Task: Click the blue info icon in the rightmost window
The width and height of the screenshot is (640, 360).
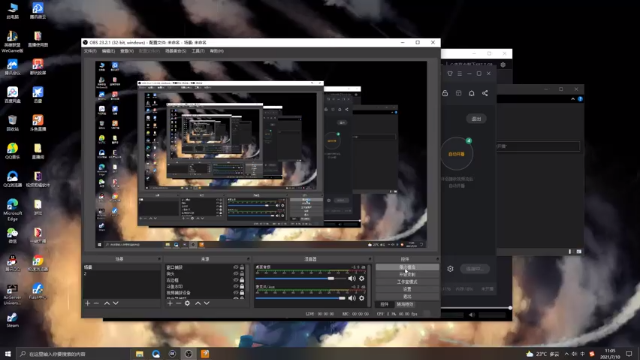Action: click(580, 99)
